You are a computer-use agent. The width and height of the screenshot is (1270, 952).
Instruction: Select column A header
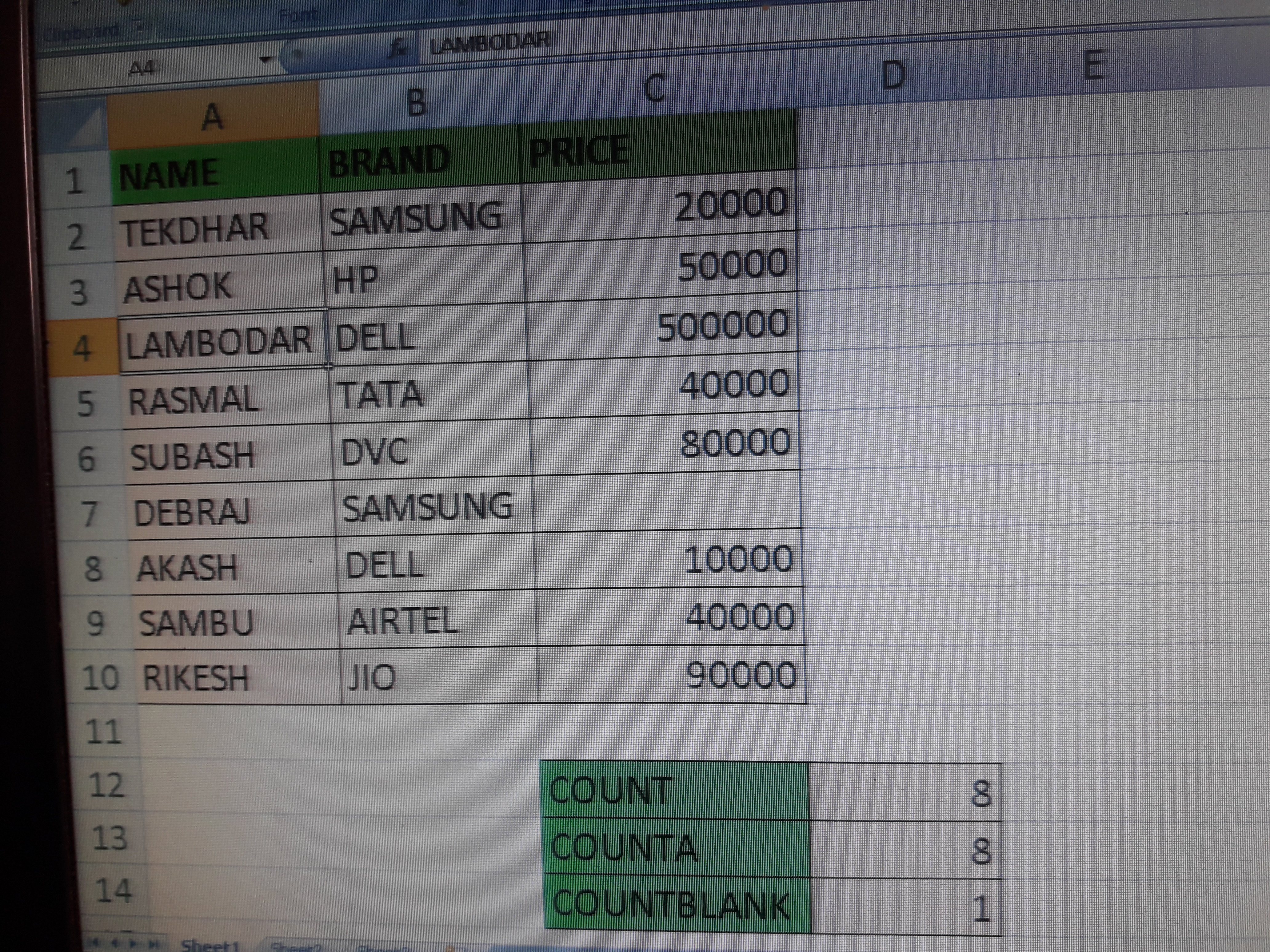point(213,118)
